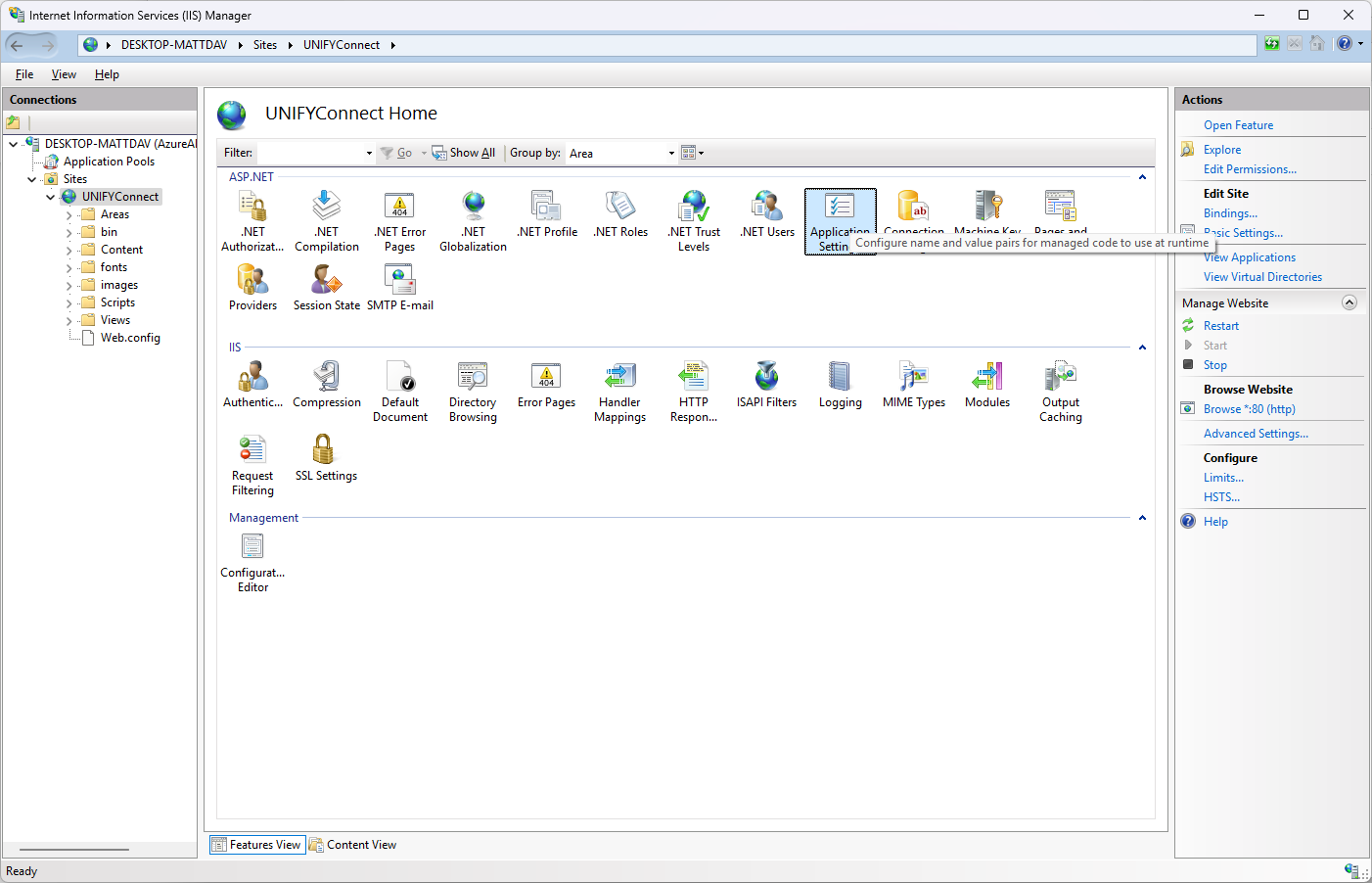Image resolution: width=1372 pixels, height=883 pixels.
Task: Open the HSTS configuration link
Action: pyautogui.click(x=1221, y=497)
